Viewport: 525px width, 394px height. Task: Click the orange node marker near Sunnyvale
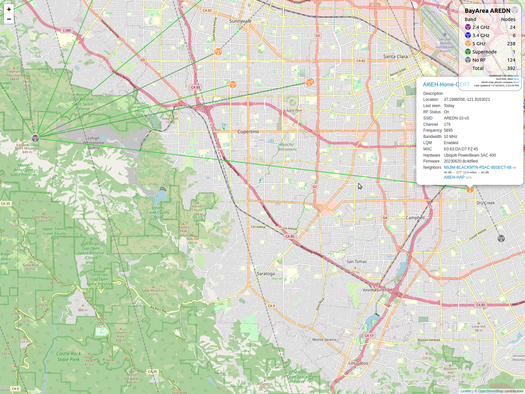pos(218,52)
